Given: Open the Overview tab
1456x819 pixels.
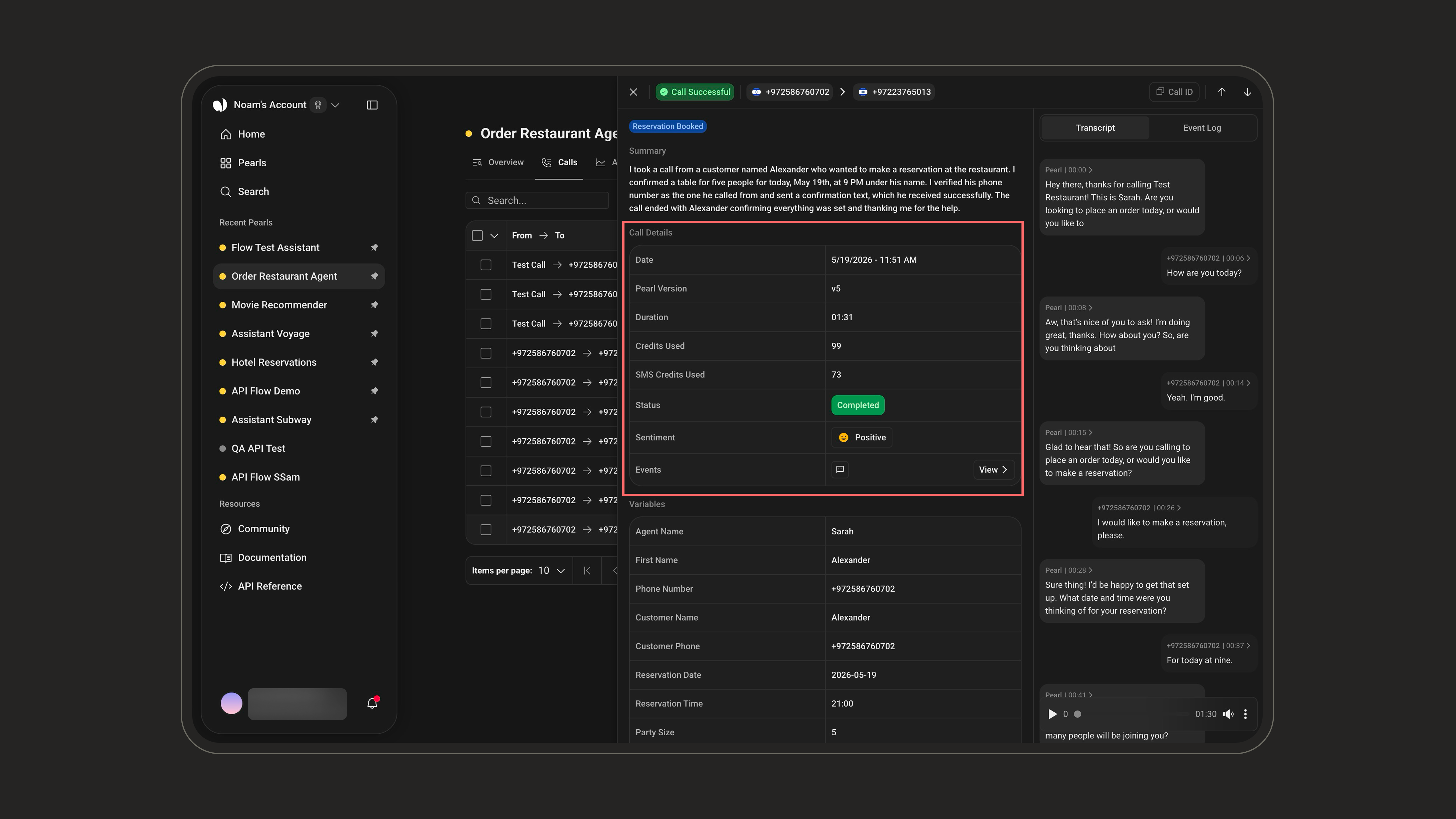Looking at the screenshot, I should tap(498, 163).
